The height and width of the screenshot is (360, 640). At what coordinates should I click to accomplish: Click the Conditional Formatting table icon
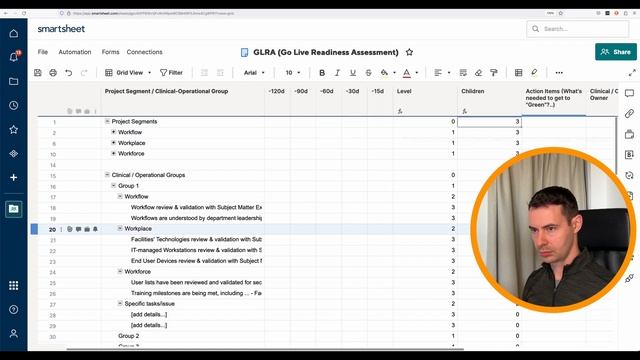point(518,73)
